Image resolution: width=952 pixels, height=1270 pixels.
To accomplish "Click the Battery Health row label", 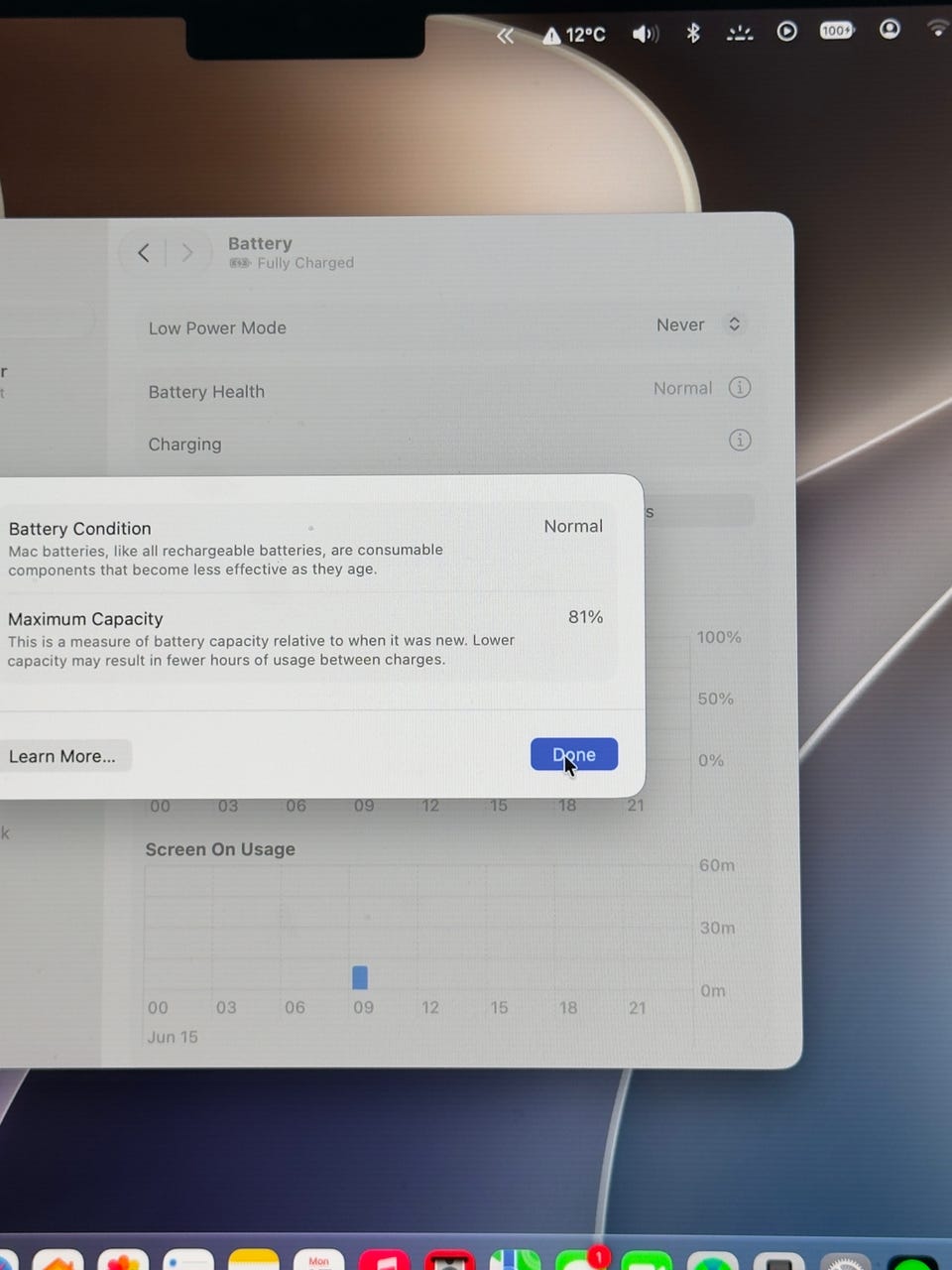I will tap(206, 392).
